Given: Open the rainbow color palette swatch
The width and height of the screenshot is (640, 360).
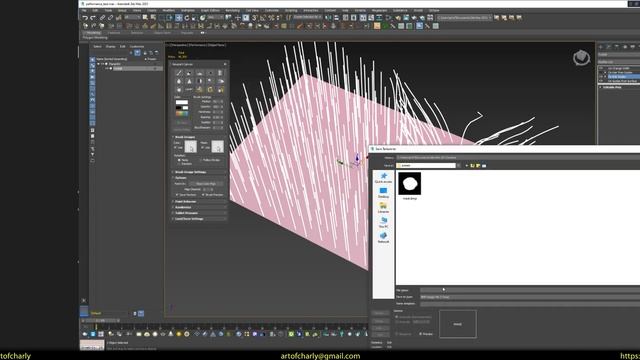Looking at the screenshot, I should [x=182, y=113].
